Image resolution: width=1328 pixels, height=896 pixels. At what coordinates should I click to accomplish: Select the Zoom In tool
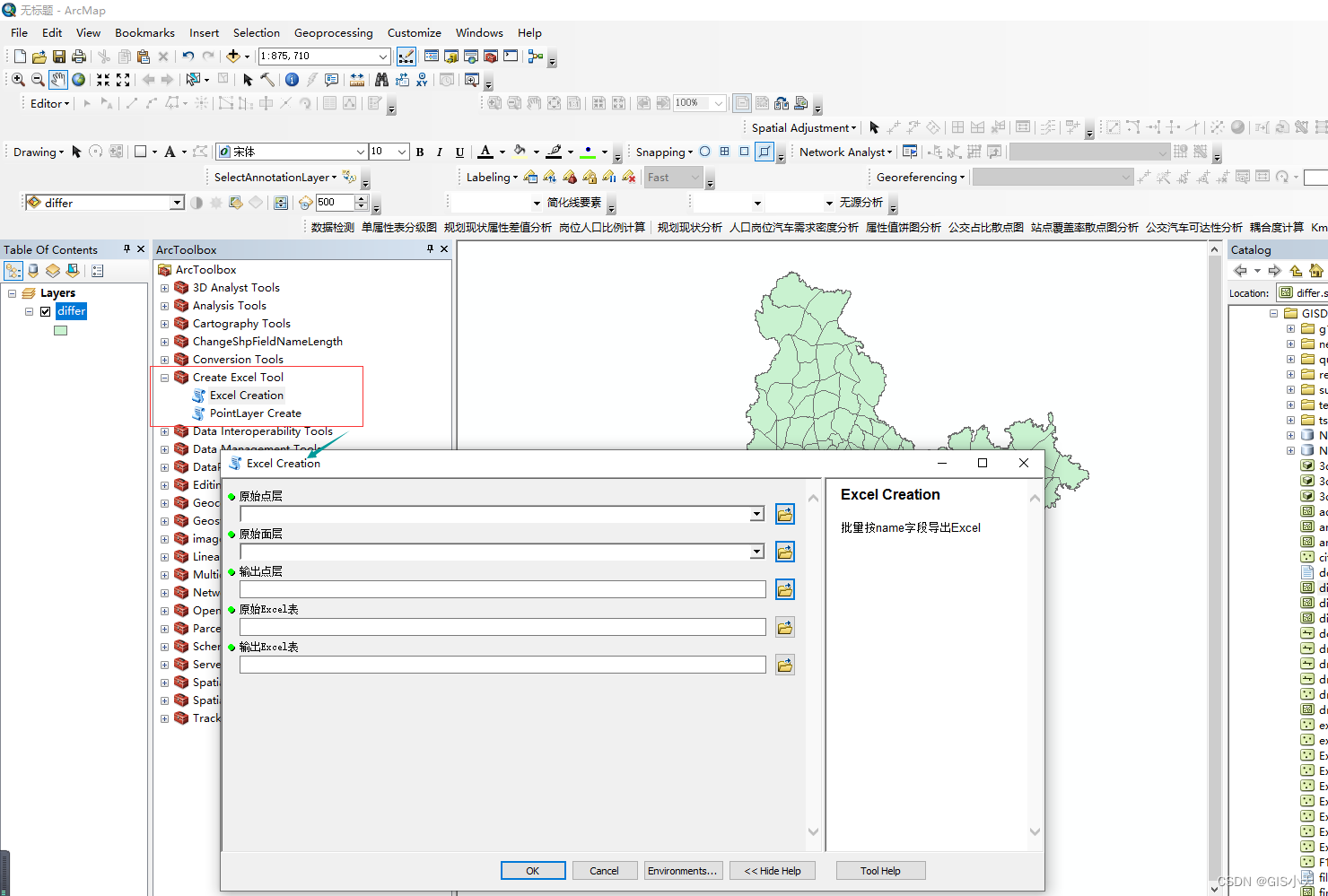tap(17, 79)
